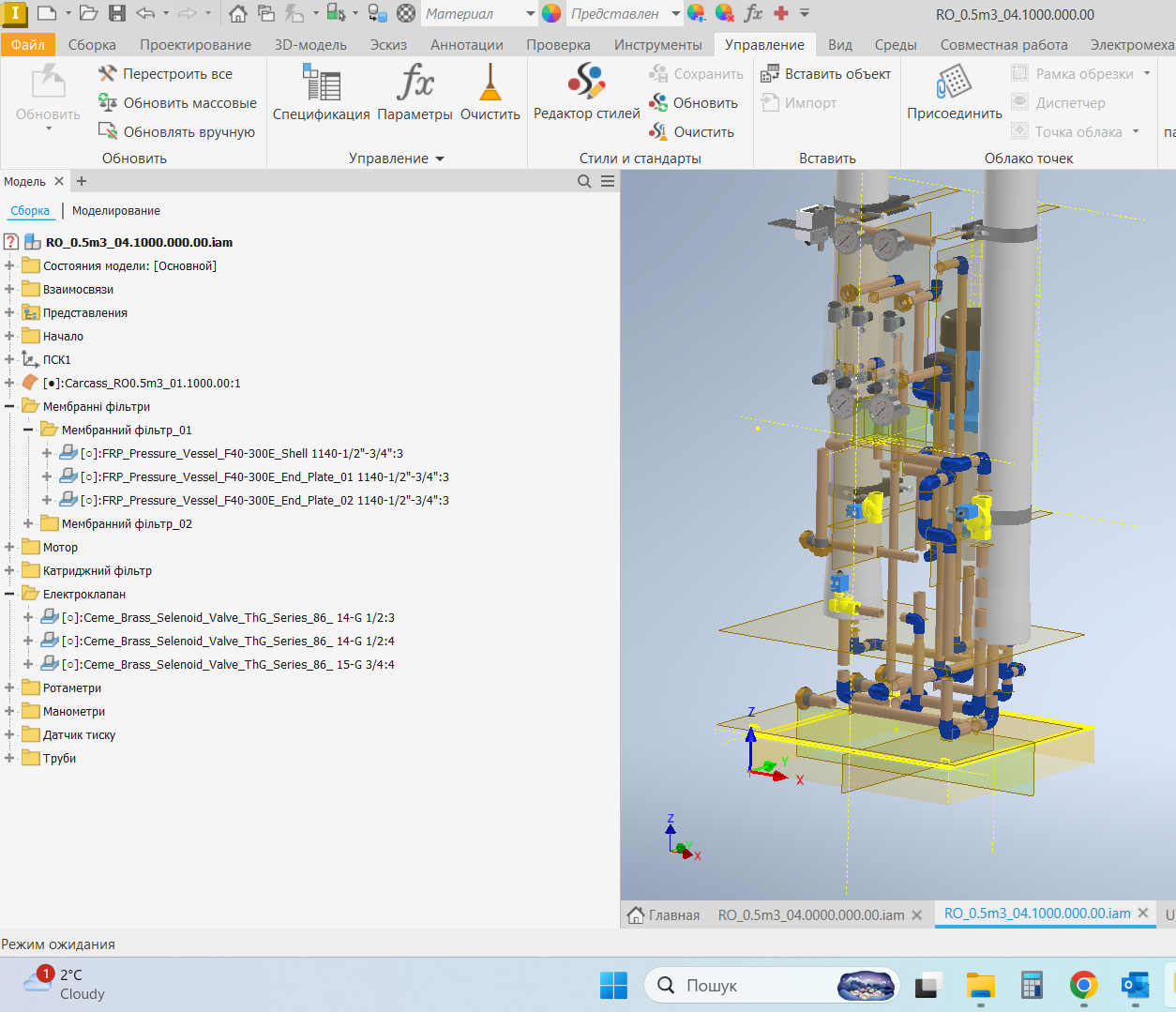Click the red plus icon in quick access toolbar

(781, 13)
